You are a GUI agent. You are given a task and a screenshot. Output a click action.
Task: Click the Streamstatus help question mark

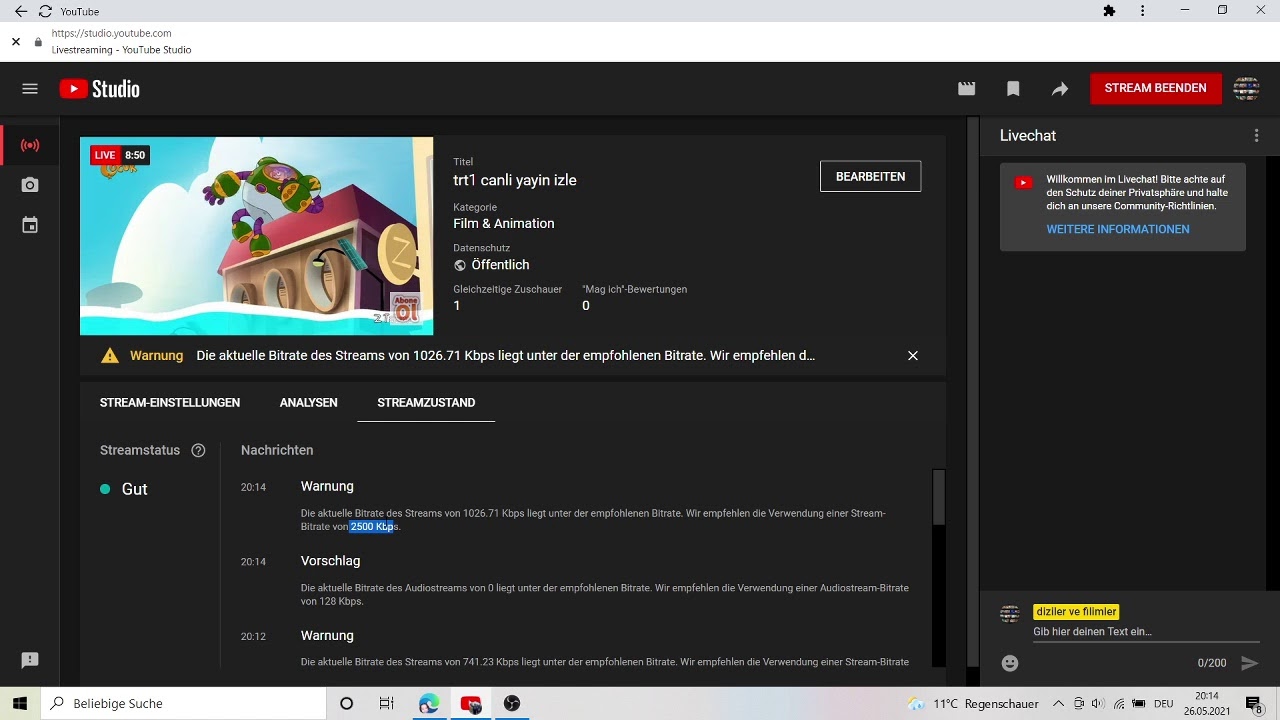[x=198, y=450]
